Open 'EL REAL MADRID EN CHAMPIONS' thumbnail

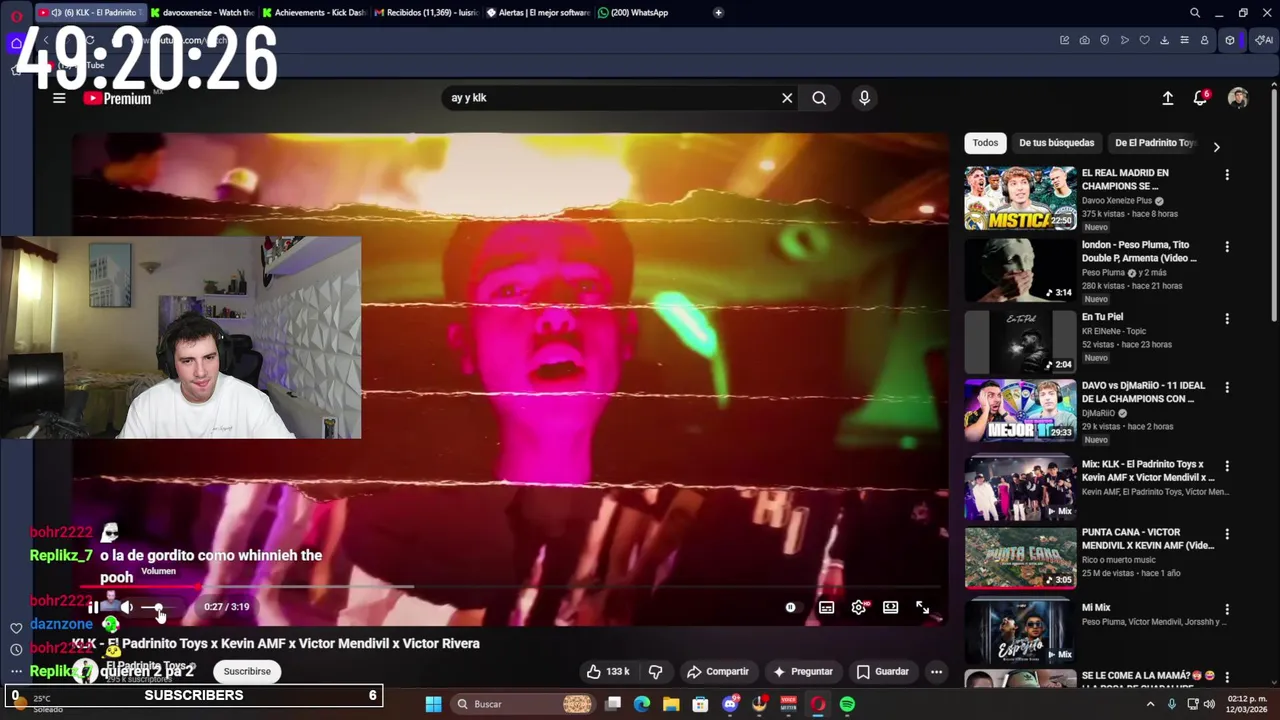(1020, 198)
